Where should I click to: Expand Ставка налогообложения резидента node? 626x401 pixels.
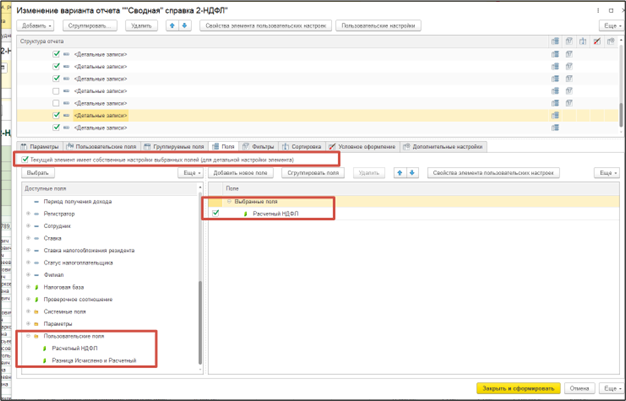pos(28,250)
